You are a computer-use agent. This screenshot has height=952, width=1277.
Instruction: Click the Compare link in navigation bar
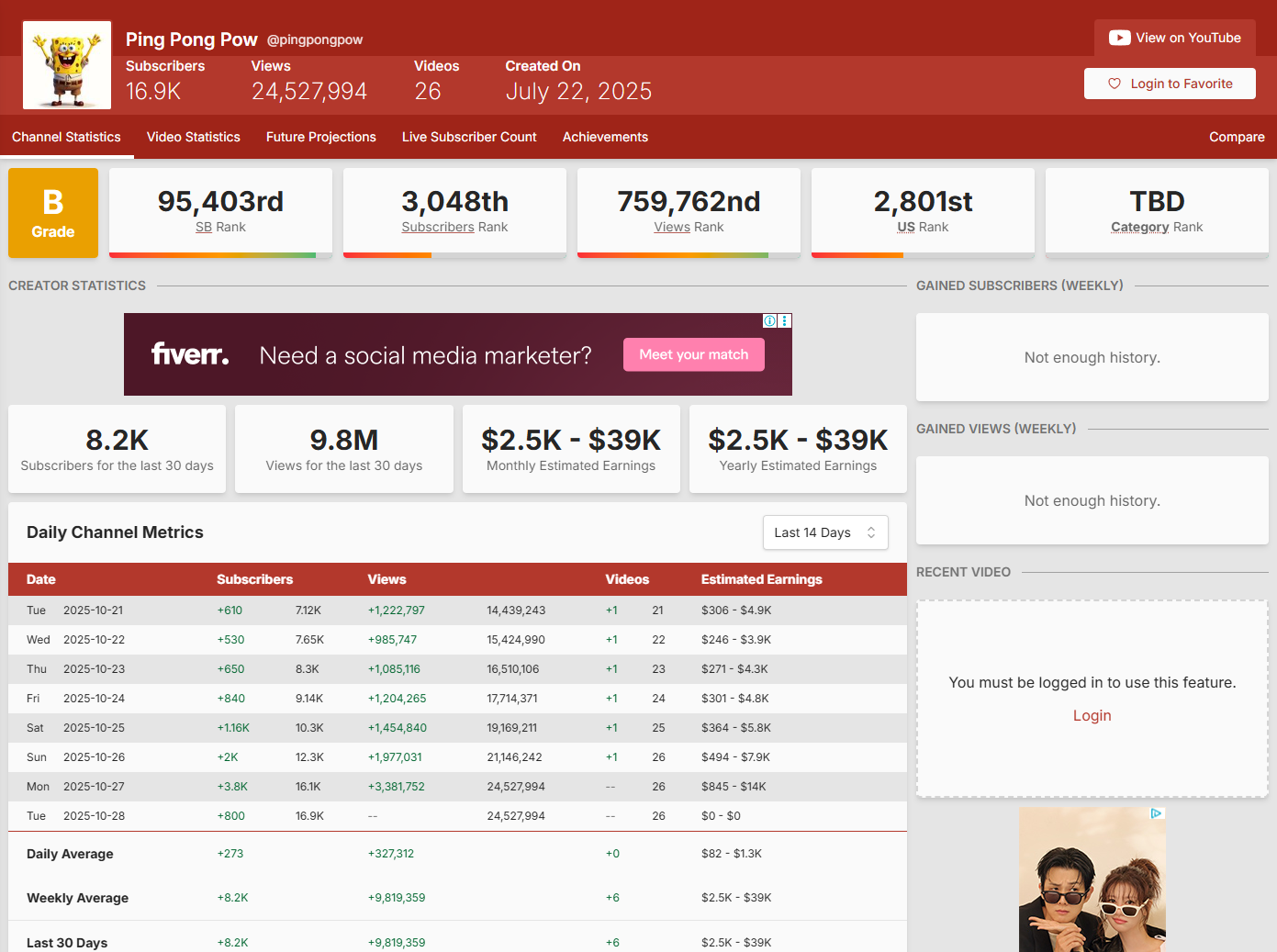(x=1236, y=137)
